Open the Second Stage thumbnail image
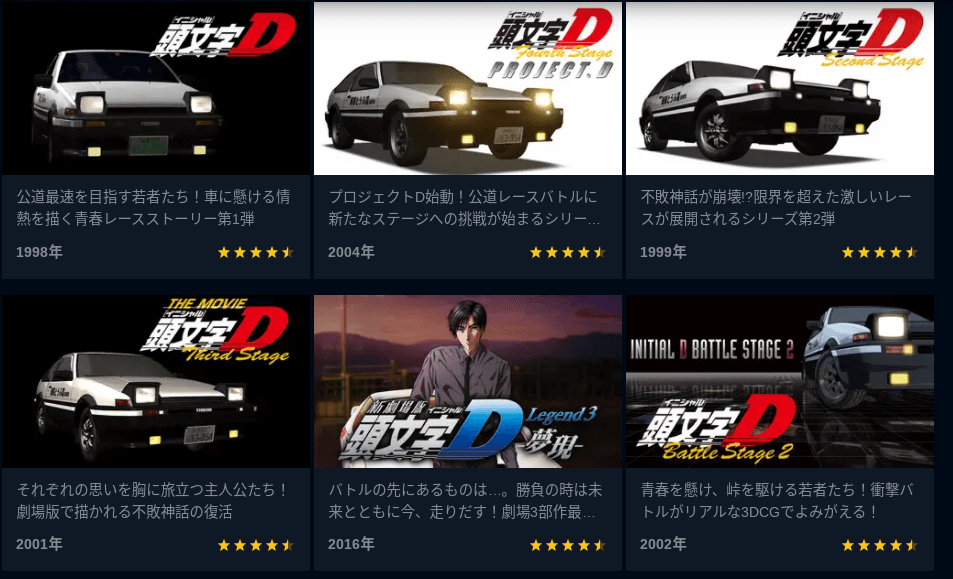The width and height of the screenshot is (953, 579). [780, 88]
